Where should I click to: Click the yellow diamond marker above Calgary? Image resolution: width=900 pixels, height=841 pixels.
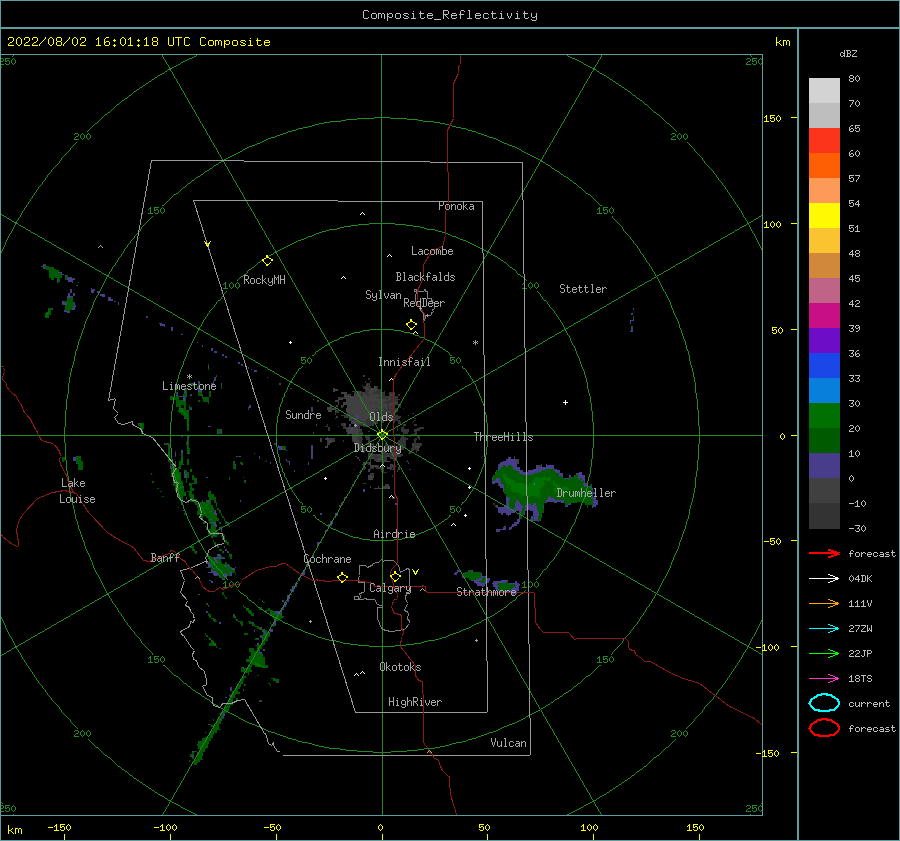tap(395, 576)
